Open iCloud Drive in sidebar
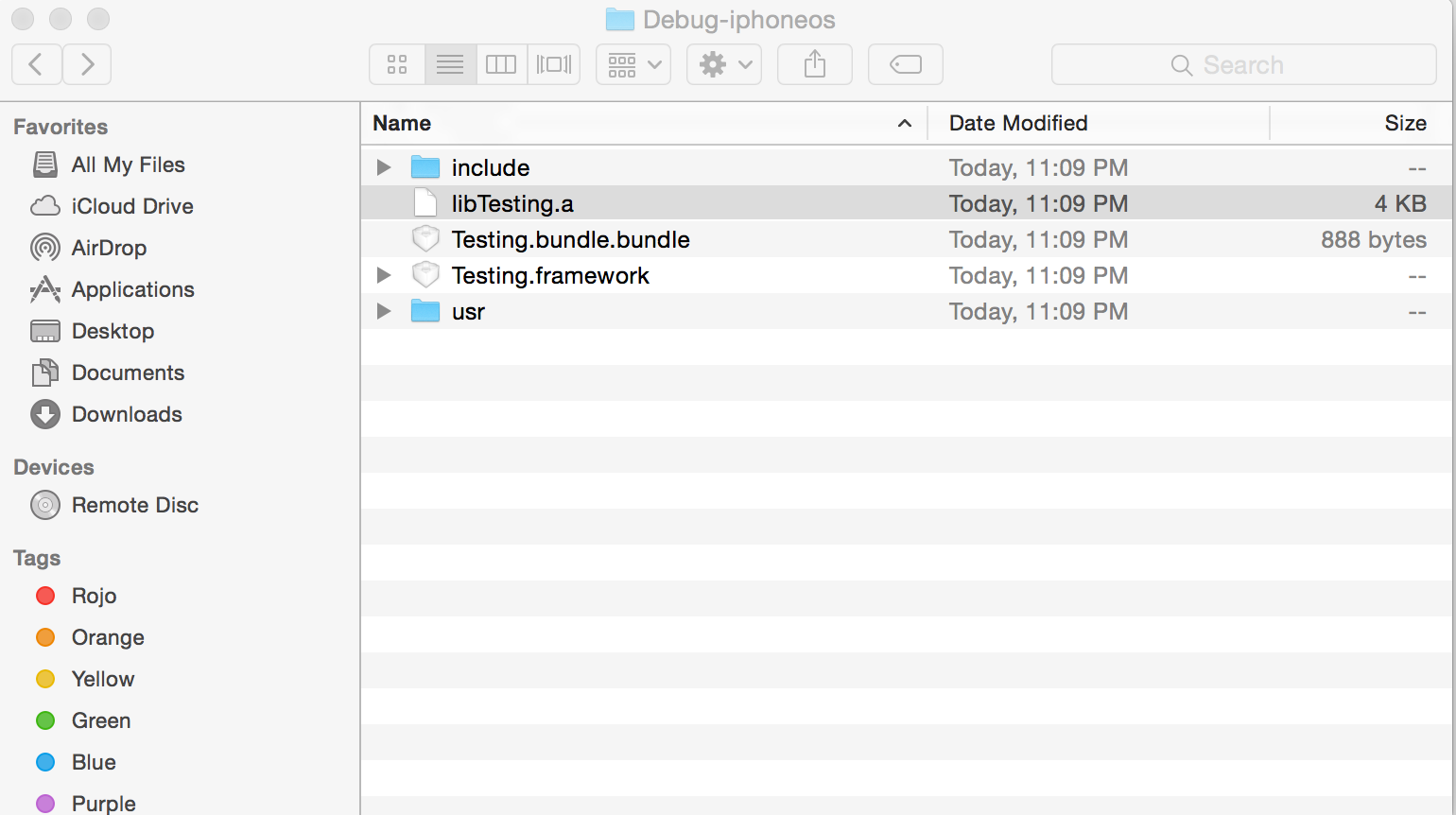Viewport: 1456px width, 815px height. coord(112,206)
